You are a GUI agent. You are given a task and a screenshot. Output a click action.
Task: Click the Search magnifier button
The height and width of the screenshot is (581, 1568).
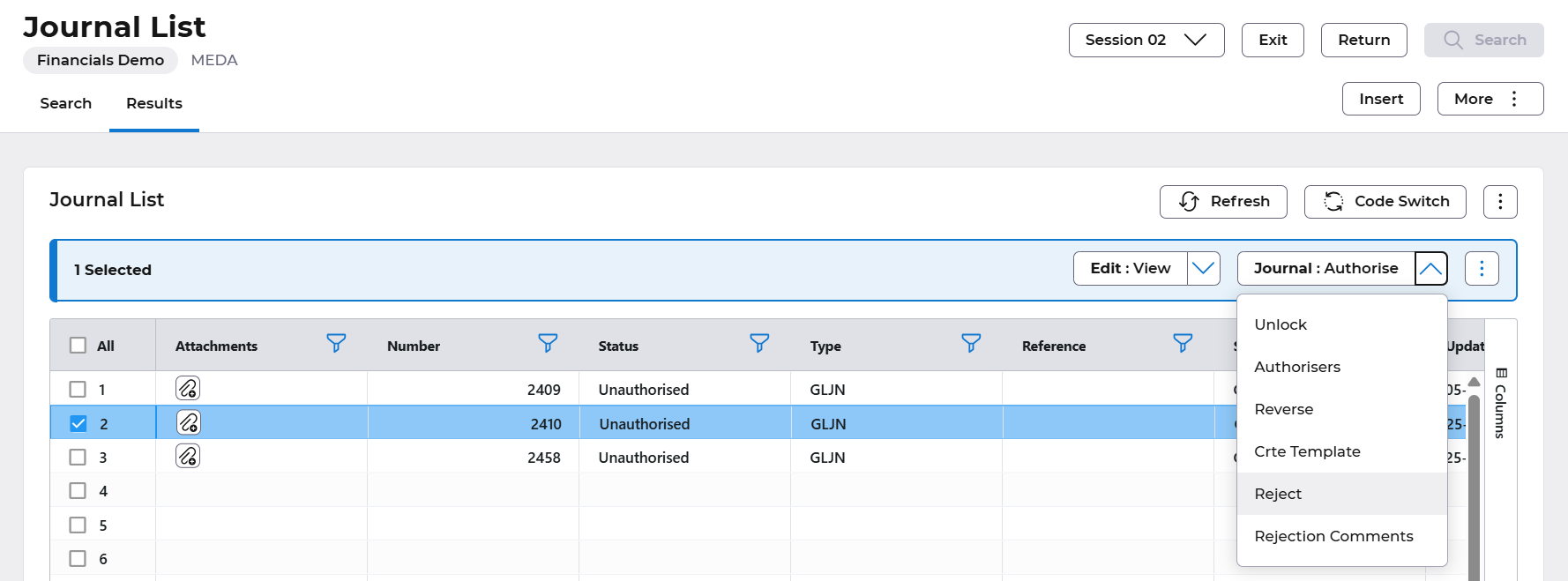(1483, 41)
